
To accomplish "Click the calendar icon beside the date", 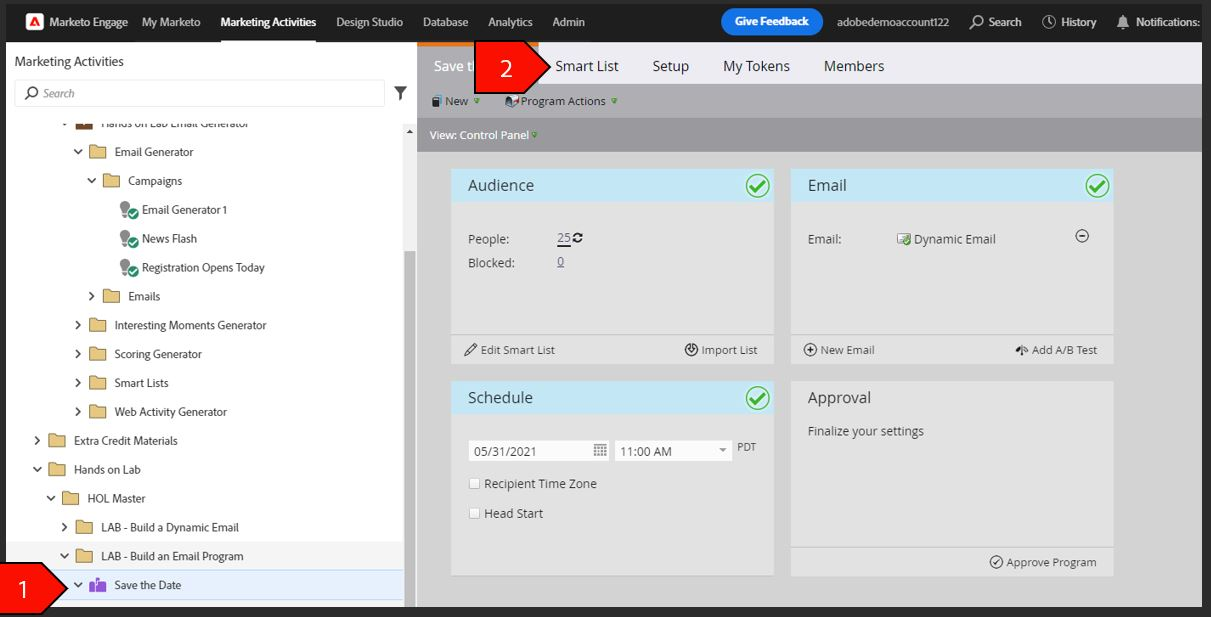I will coord(600,450).
